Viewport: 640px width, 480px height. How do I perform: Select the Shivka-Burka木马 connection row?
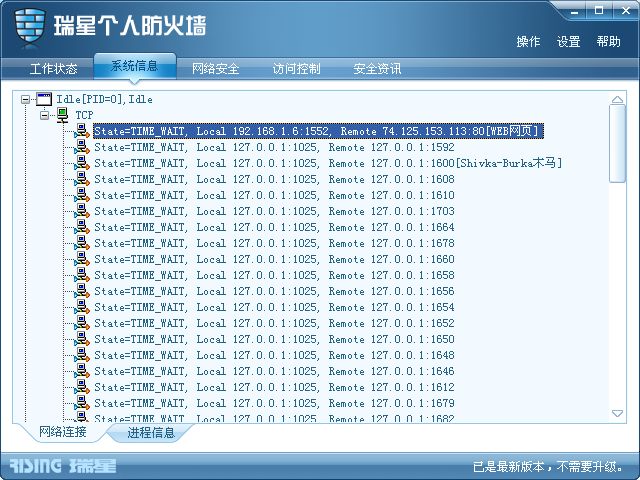(328, 163)
